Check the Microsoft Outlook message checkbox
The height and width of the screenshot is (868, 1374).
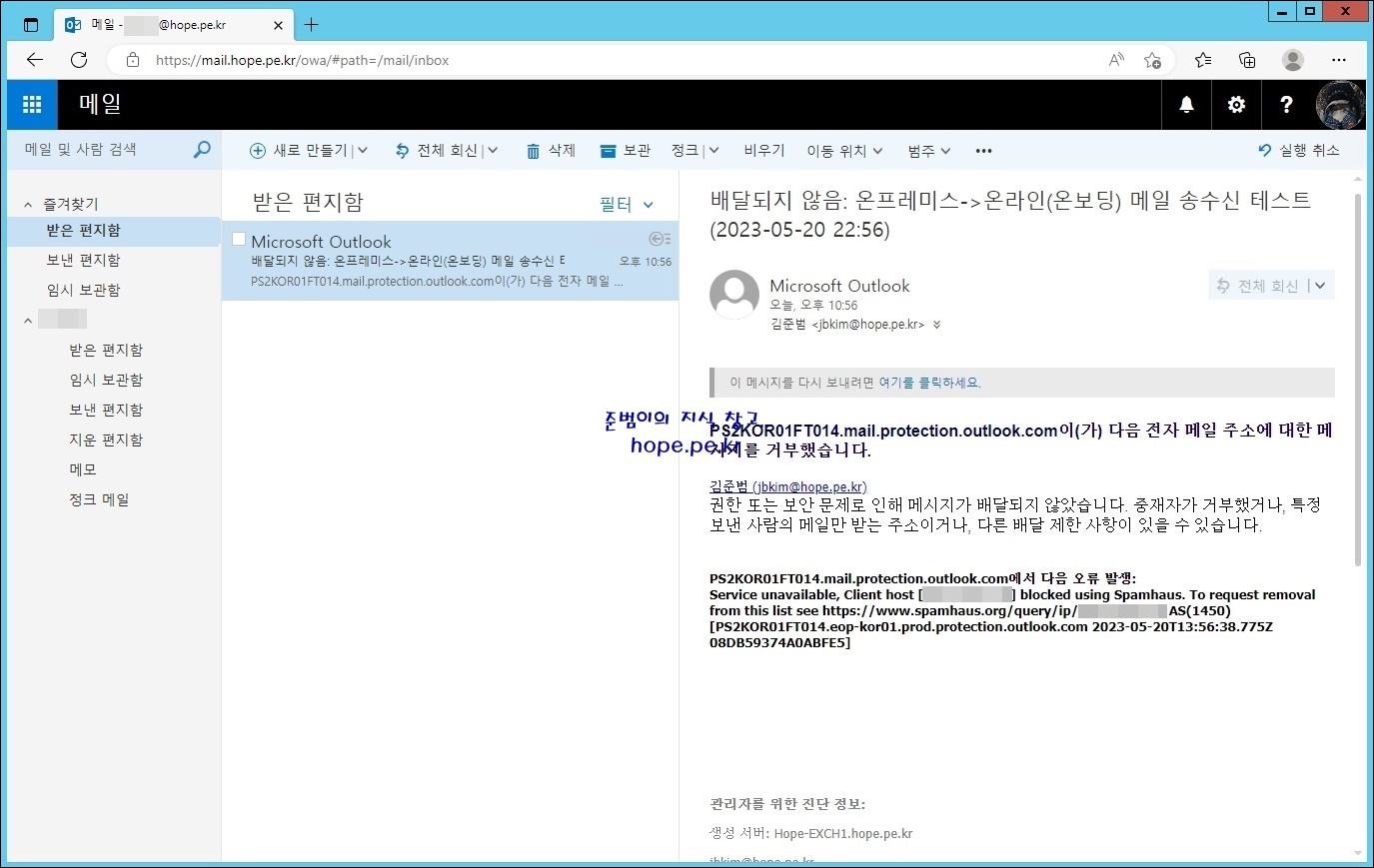click(239, 239)
